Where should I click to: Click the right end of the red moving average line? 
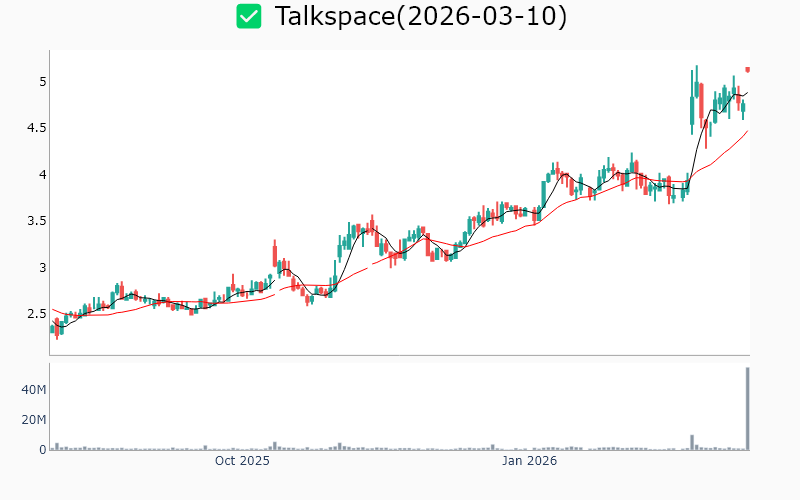(x=747, y=131)
